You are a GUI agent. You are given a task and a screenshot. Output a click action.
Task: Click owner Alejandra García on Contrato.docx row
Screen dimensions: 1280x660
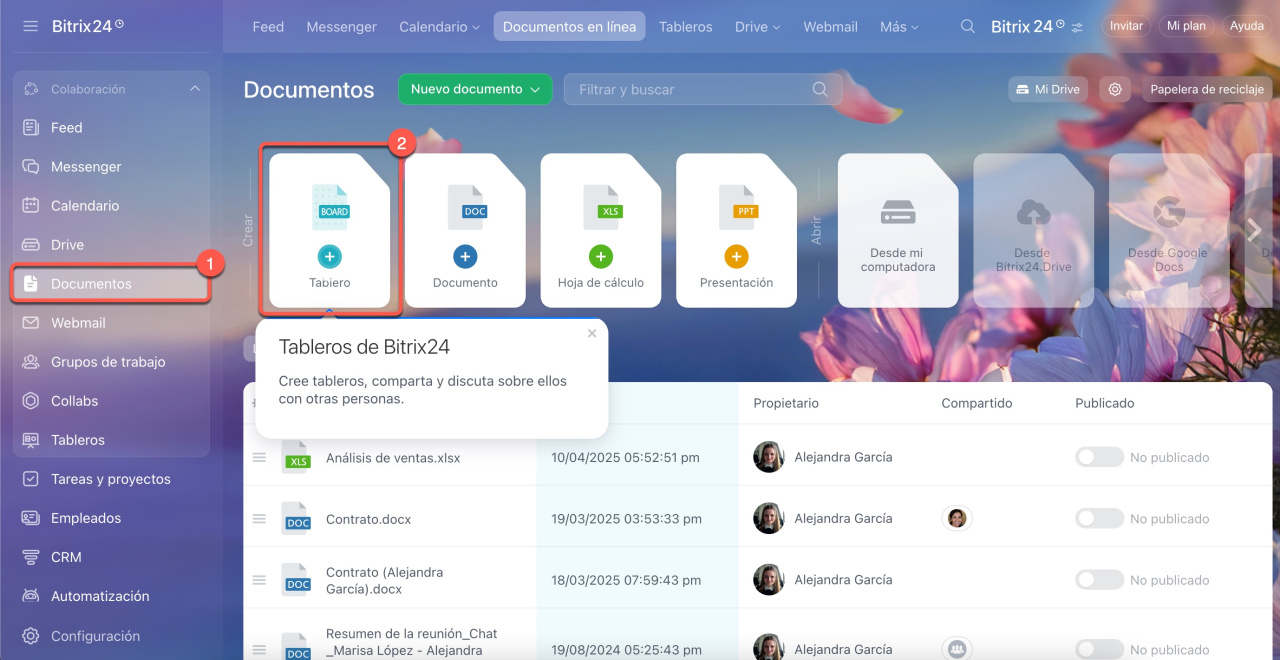843,519
